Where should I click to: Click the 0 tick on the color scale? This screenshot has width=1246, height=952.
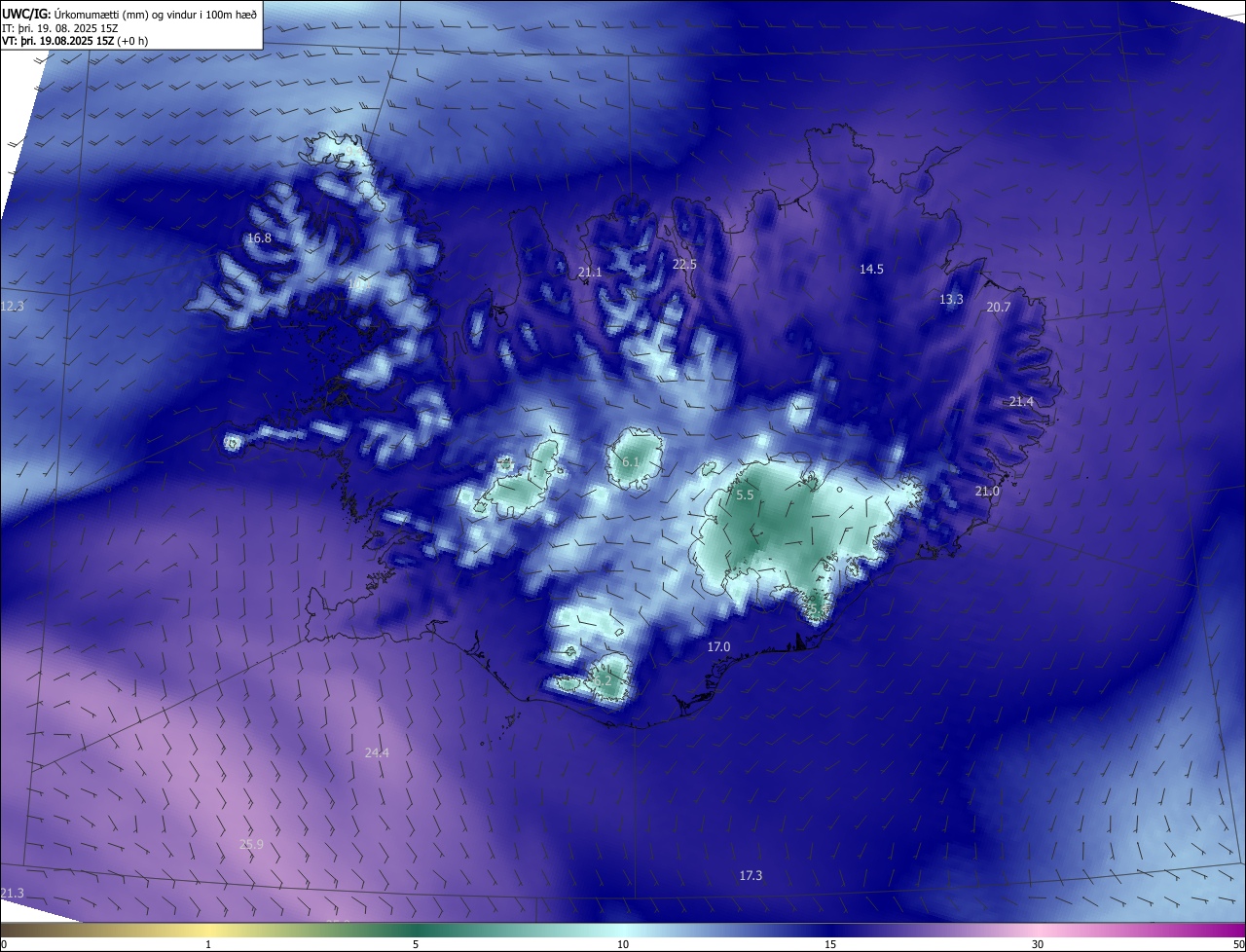click(4, 944)
